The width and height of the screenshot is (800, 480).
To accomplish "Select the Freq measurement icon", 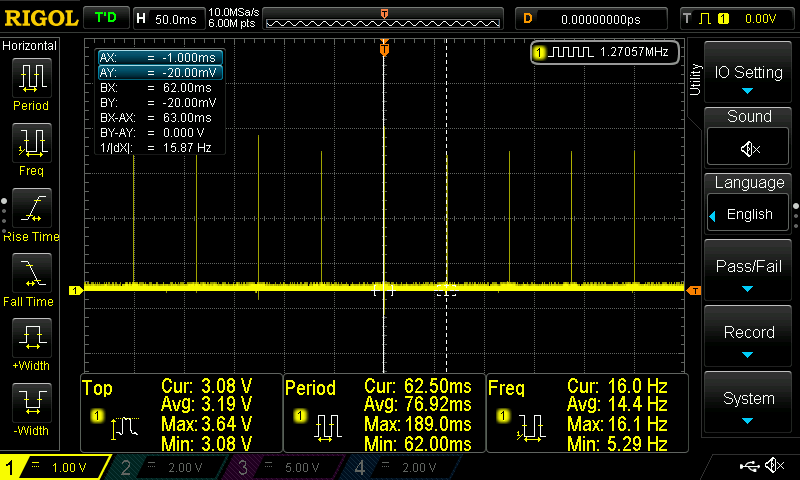I will pyautogui.click(x=31, y=144).
